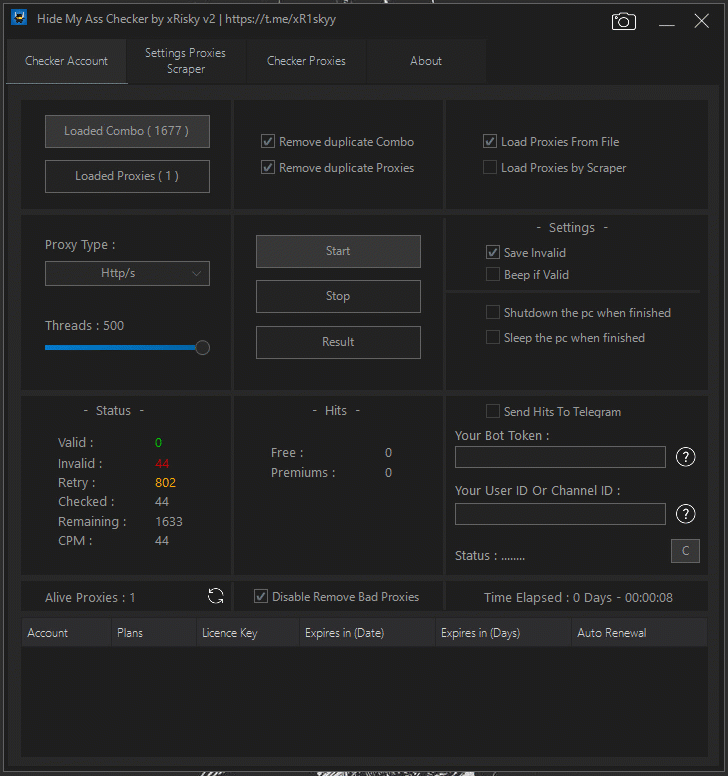
Task: Click the camera screenshot icon in title bar
Action: pos(624,21)
